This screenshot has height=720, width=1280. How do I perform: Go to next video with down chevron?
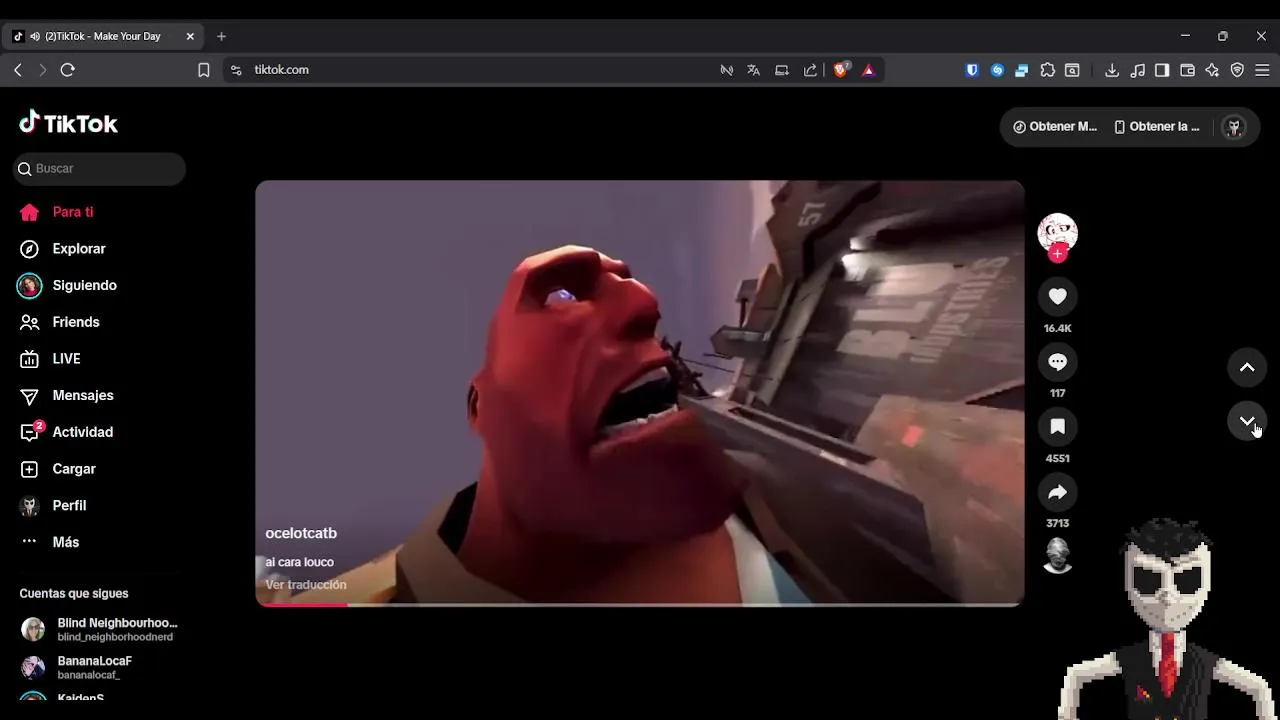tap(1247, 422)
